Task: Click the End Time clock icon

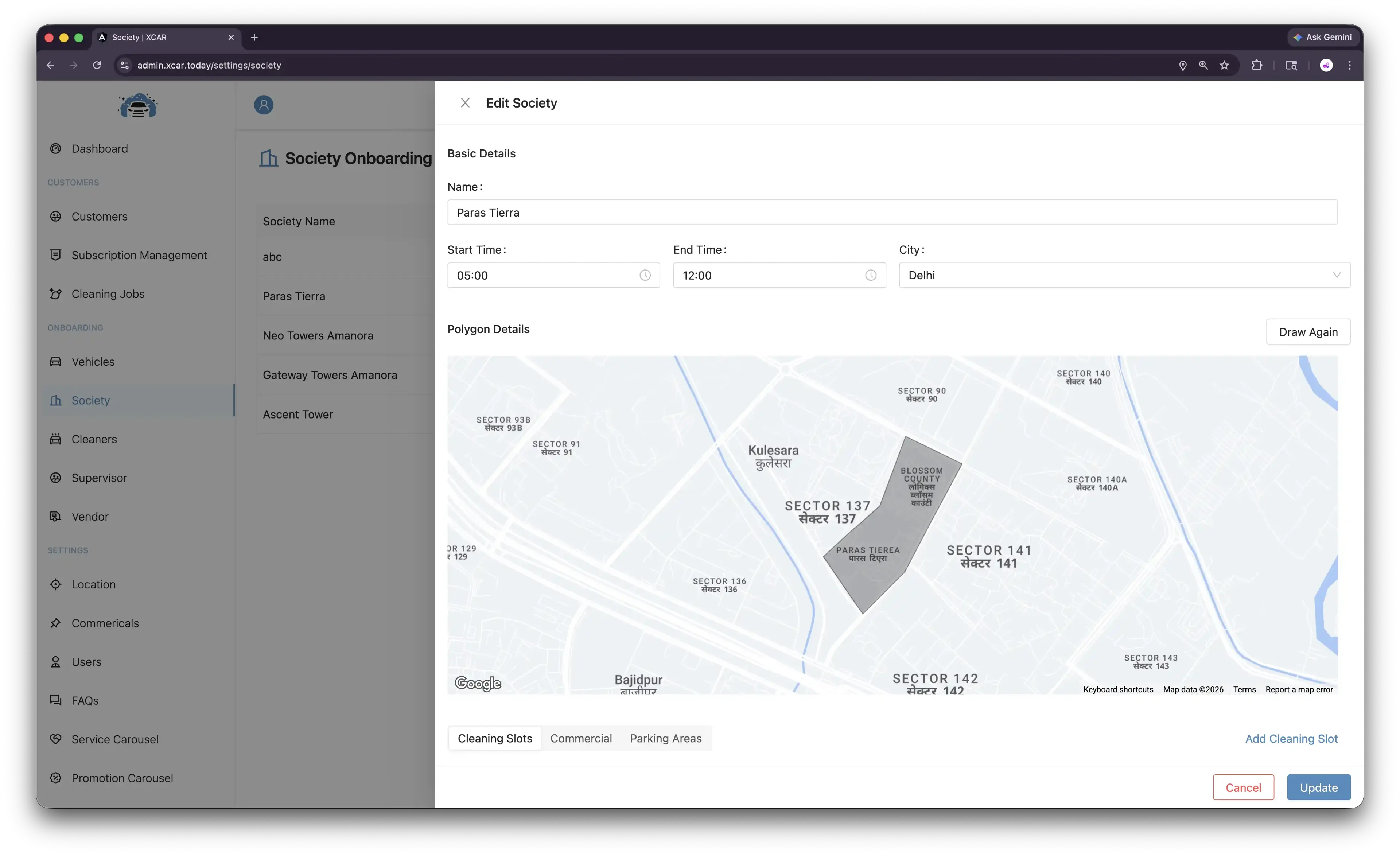Action: click(871, 276)
